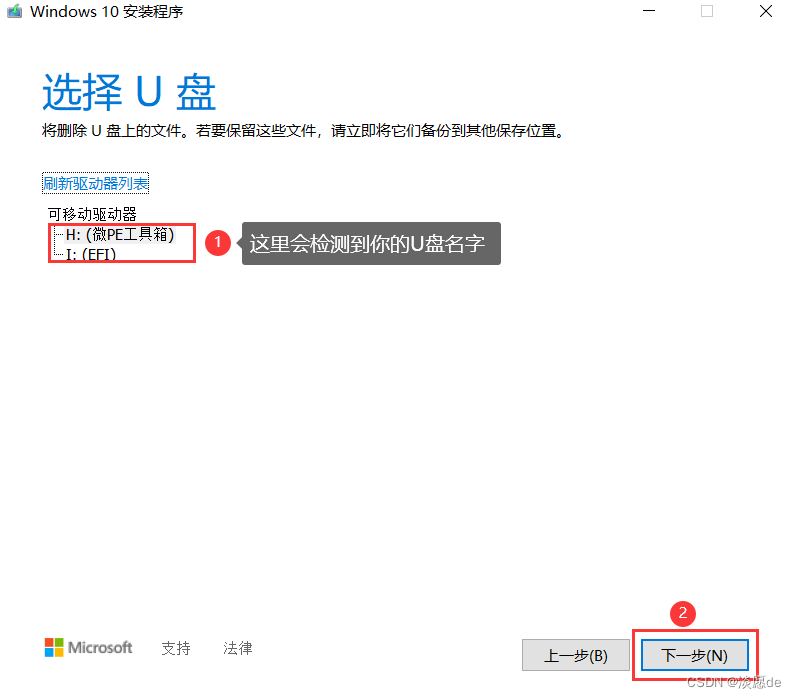Image resolution: width=796 pixels, height=699 pixels.
Task: Select the I: (EFI) drive
Action: pyautogui.click(x=91, y=254)
